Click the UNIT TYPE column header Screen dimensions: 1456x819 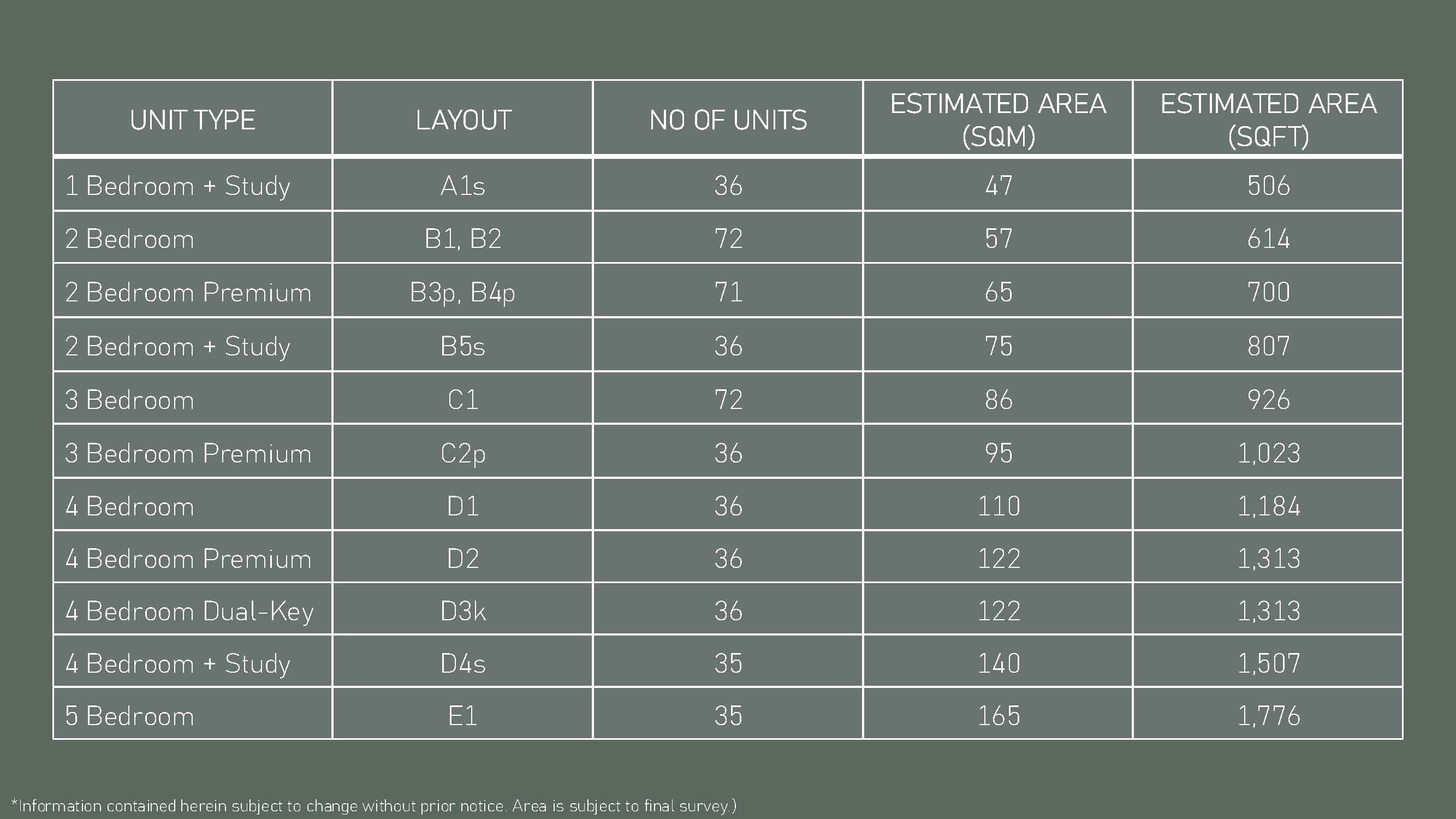(x=192, y=120)
